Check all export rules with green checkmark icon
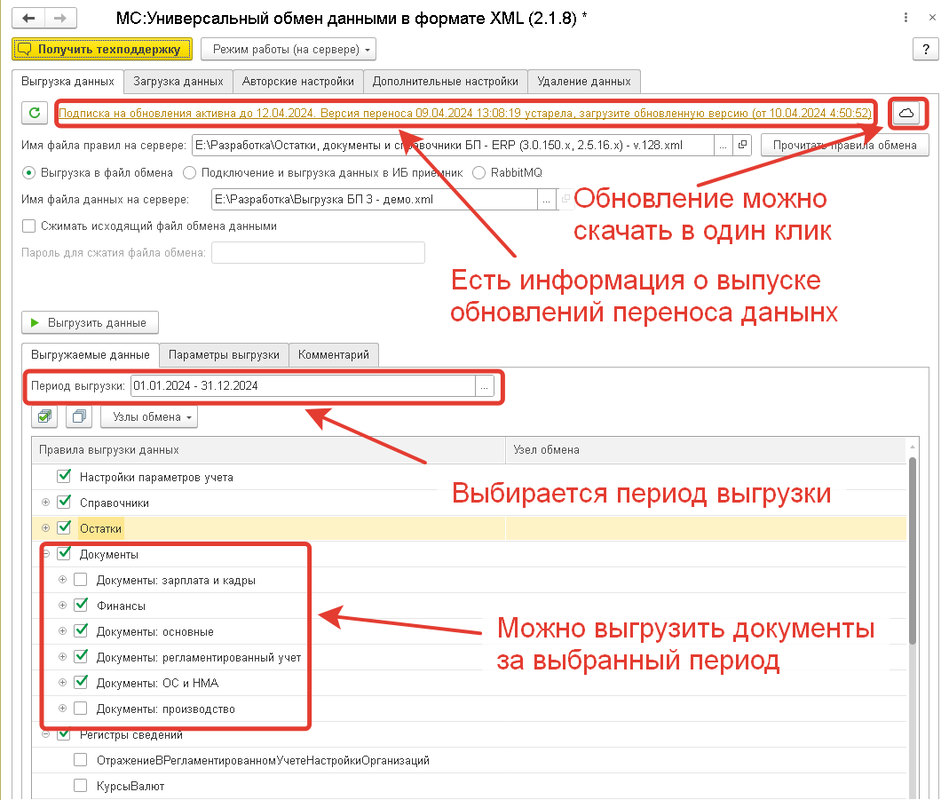The image size is (941, 800). click(x=44, y=417)
